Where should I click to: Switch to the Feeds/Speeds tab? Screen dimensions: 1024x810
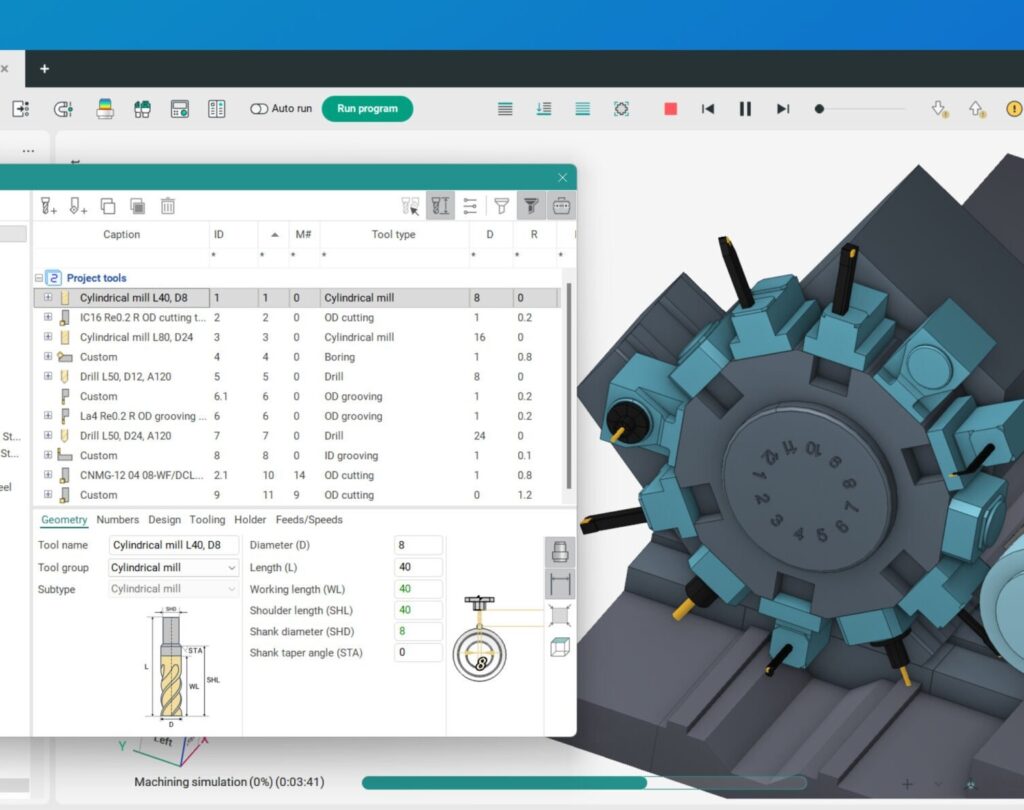pyautogui.click(x=308, y=520)
